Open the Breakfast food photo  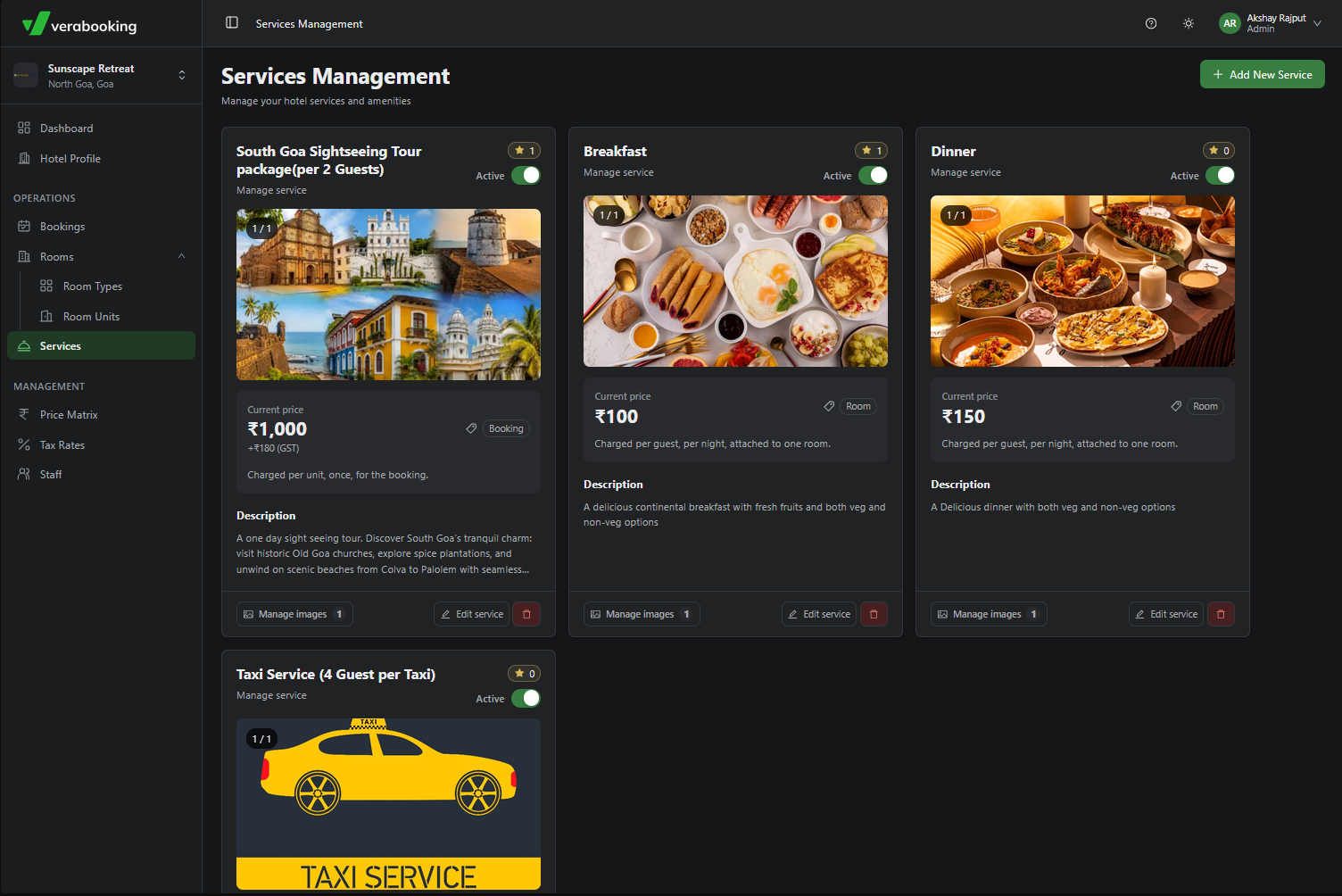735,281
